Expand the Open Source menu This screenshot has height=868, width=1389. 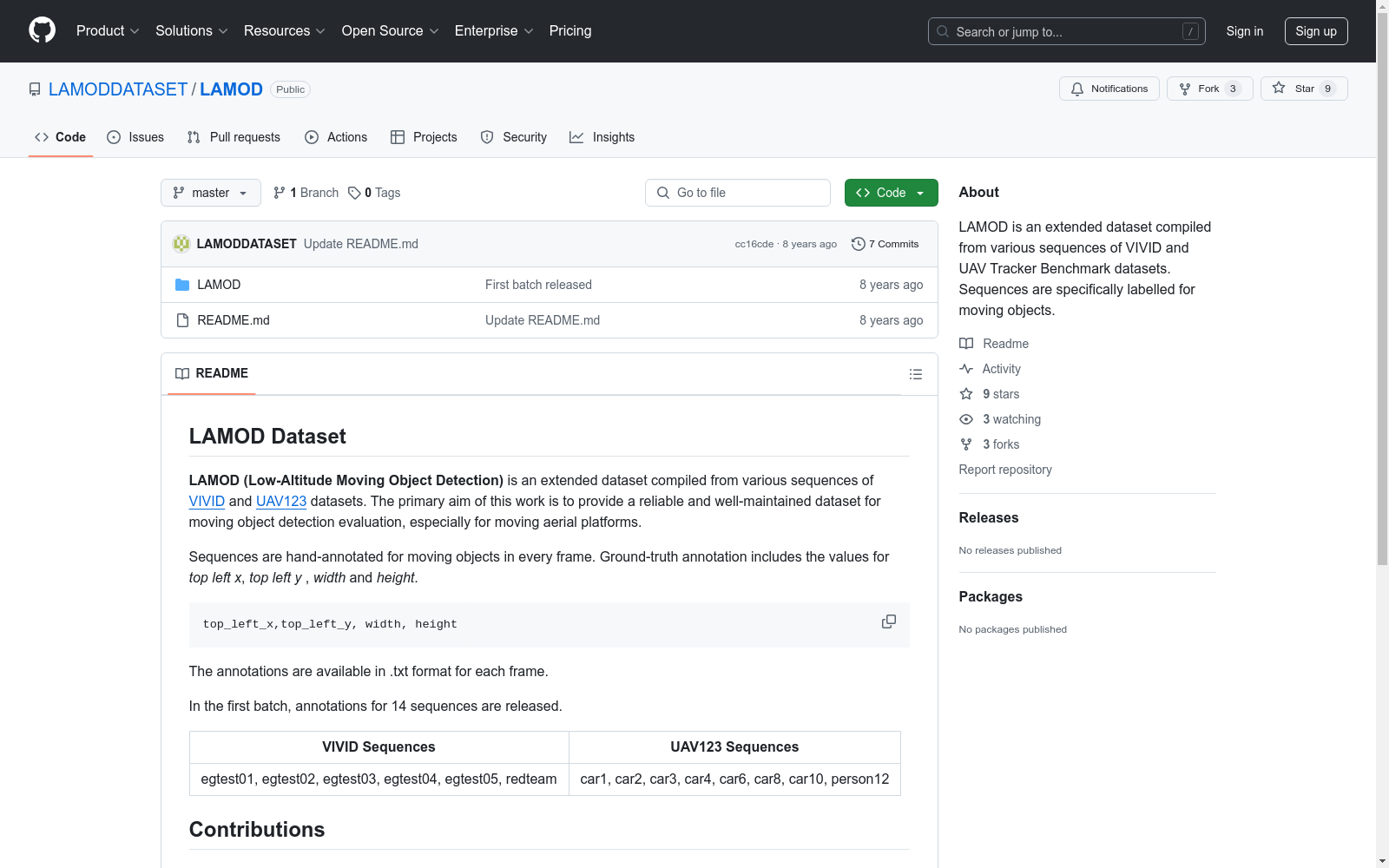tap(391, 31)
